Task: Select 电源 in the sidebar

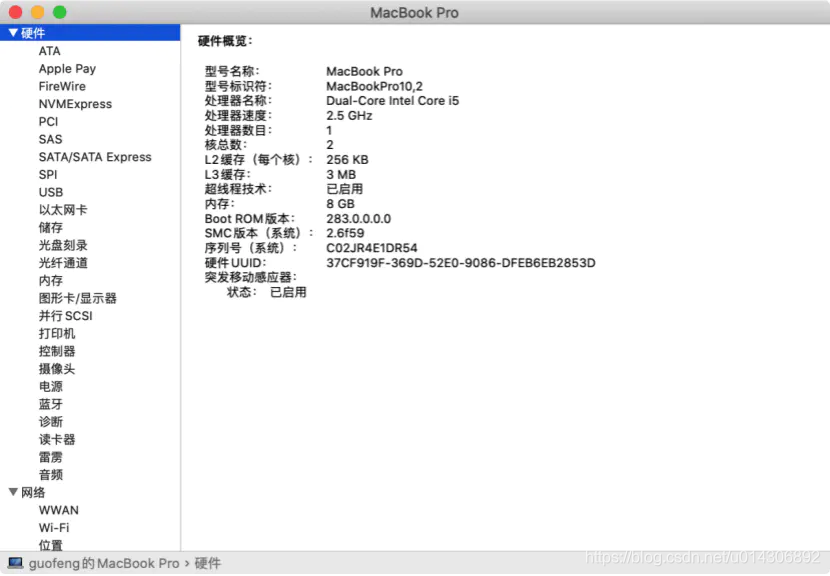Action: pyautogui.click(x=51, y=386)
